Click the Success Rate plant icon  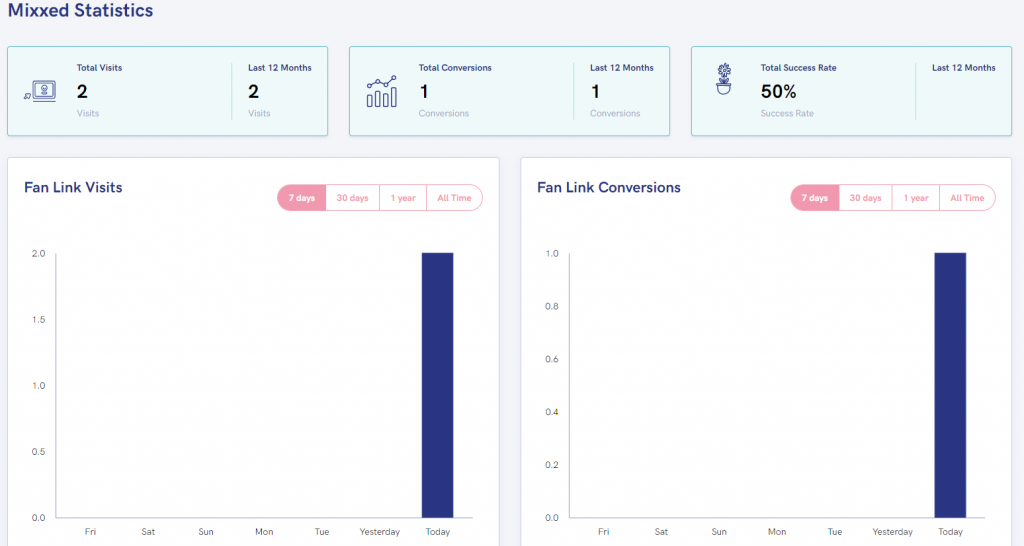[724, 80]
